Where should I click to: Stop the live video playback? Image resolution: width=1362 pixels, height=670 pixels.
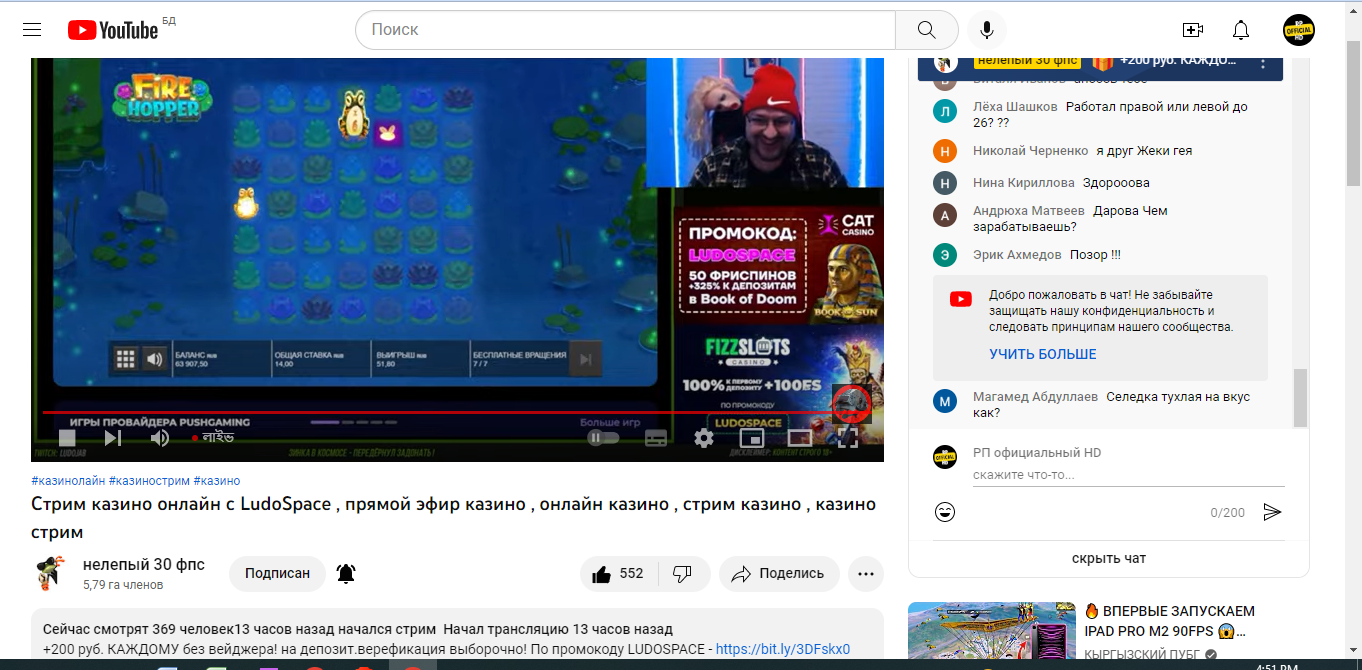coord(67,437)
